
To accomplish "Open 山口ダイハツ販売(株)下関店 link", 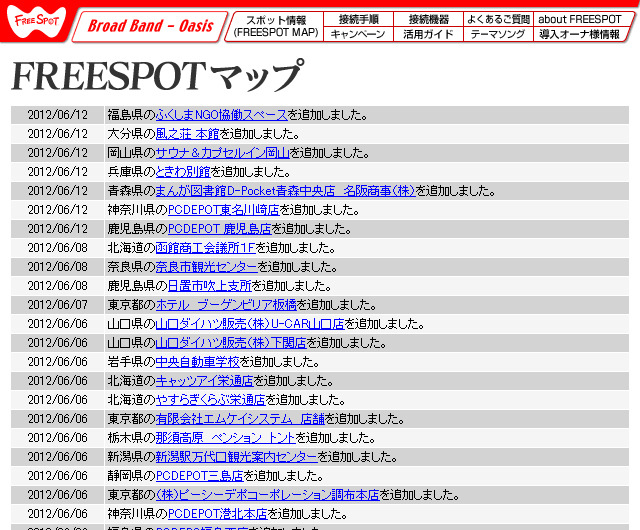I will 231,343.
